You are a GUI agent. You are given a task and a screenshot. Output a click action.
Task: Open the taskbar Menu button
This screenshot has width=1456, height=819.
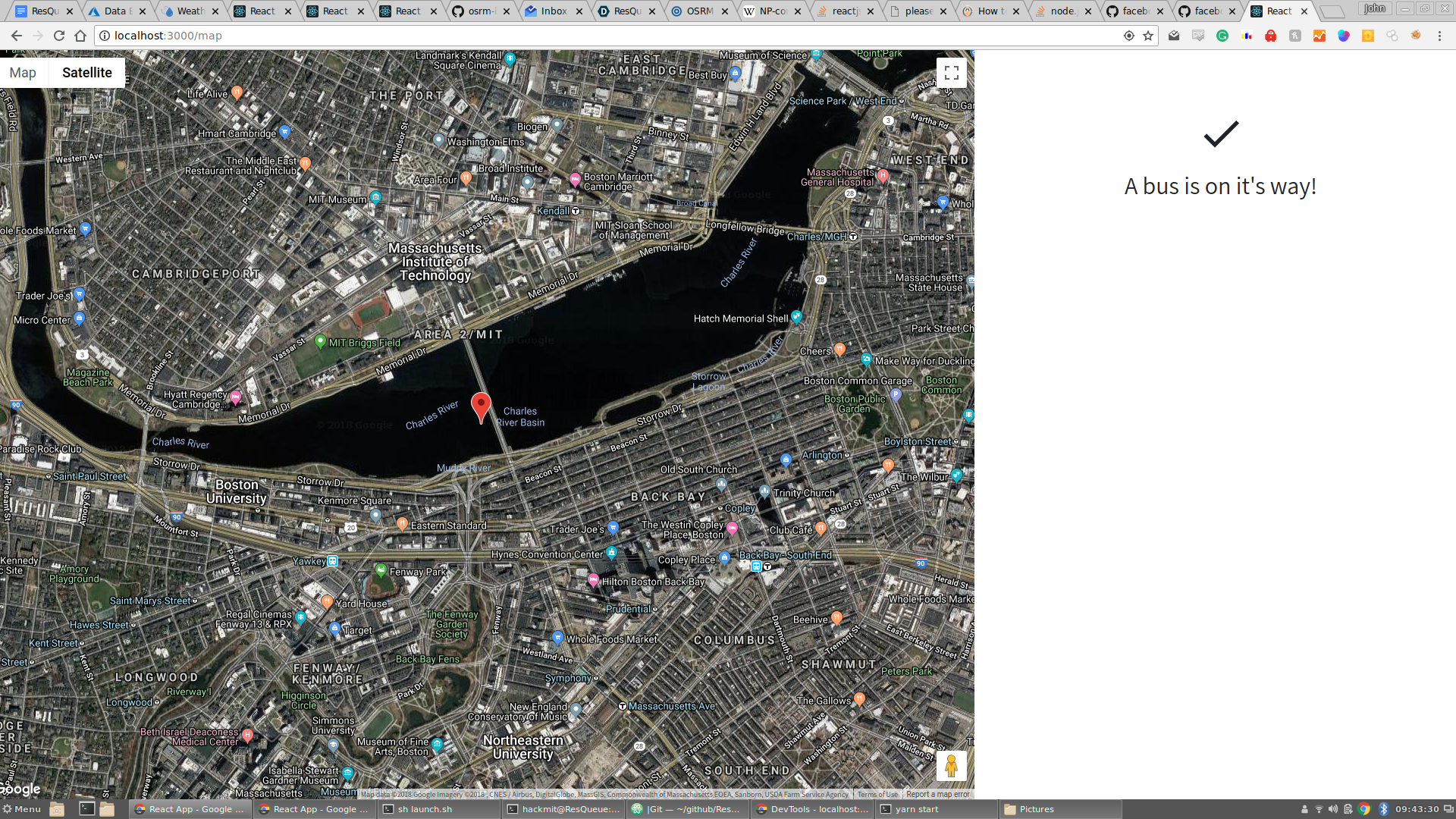point(21,809)
